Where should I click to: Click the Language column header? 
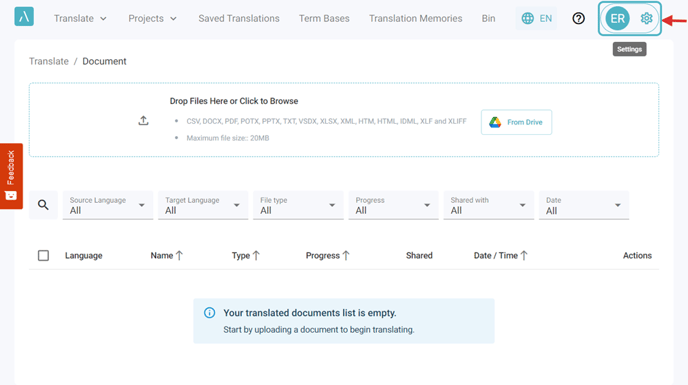click(x=83, y=255)
